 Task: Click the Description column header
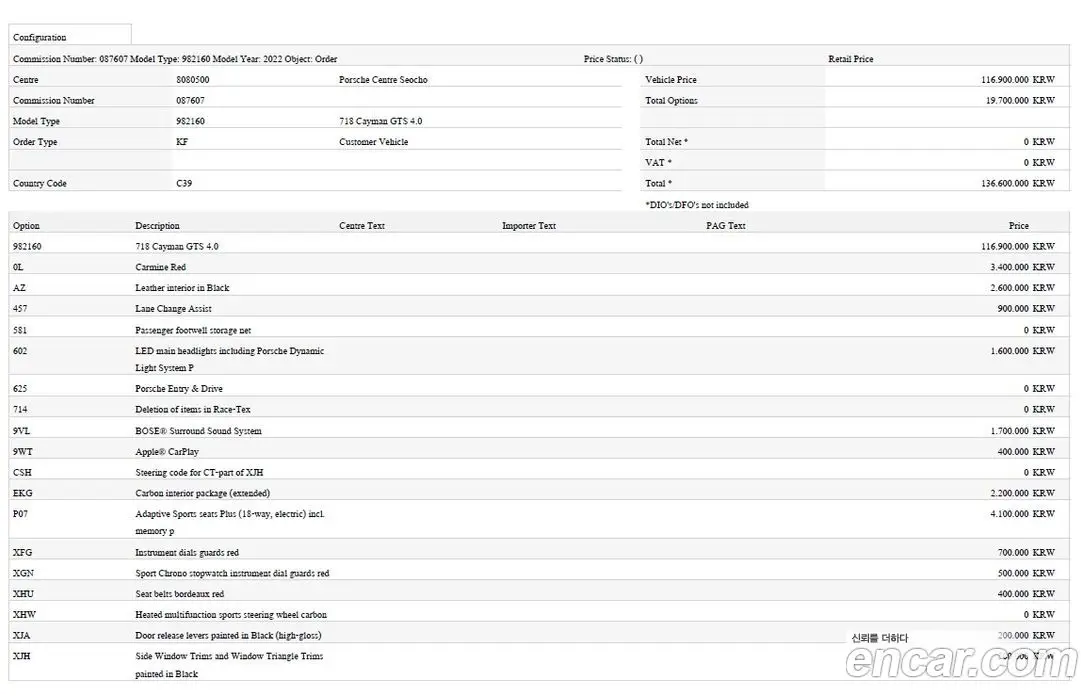pos(157,226)
